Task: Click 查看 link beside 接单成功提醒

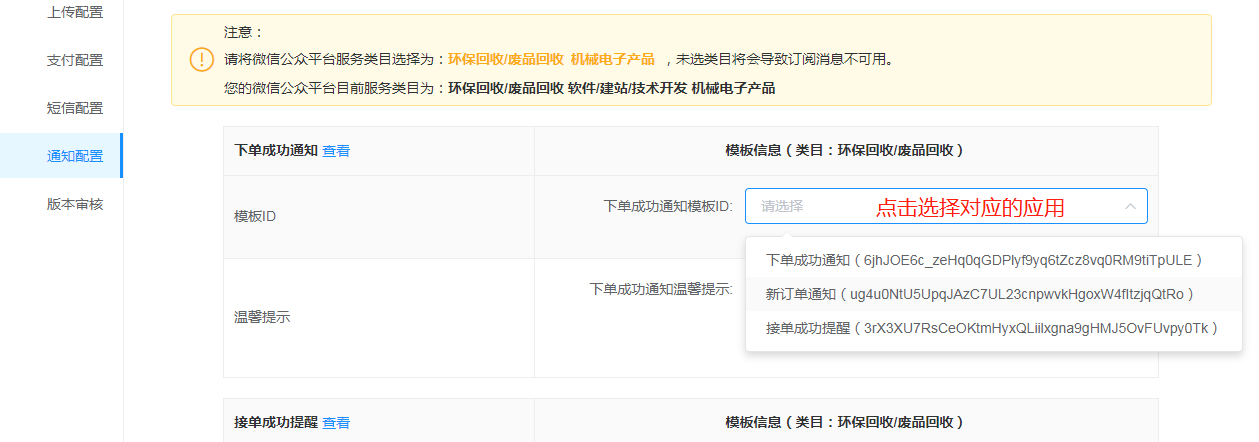Action: [336, 423]
